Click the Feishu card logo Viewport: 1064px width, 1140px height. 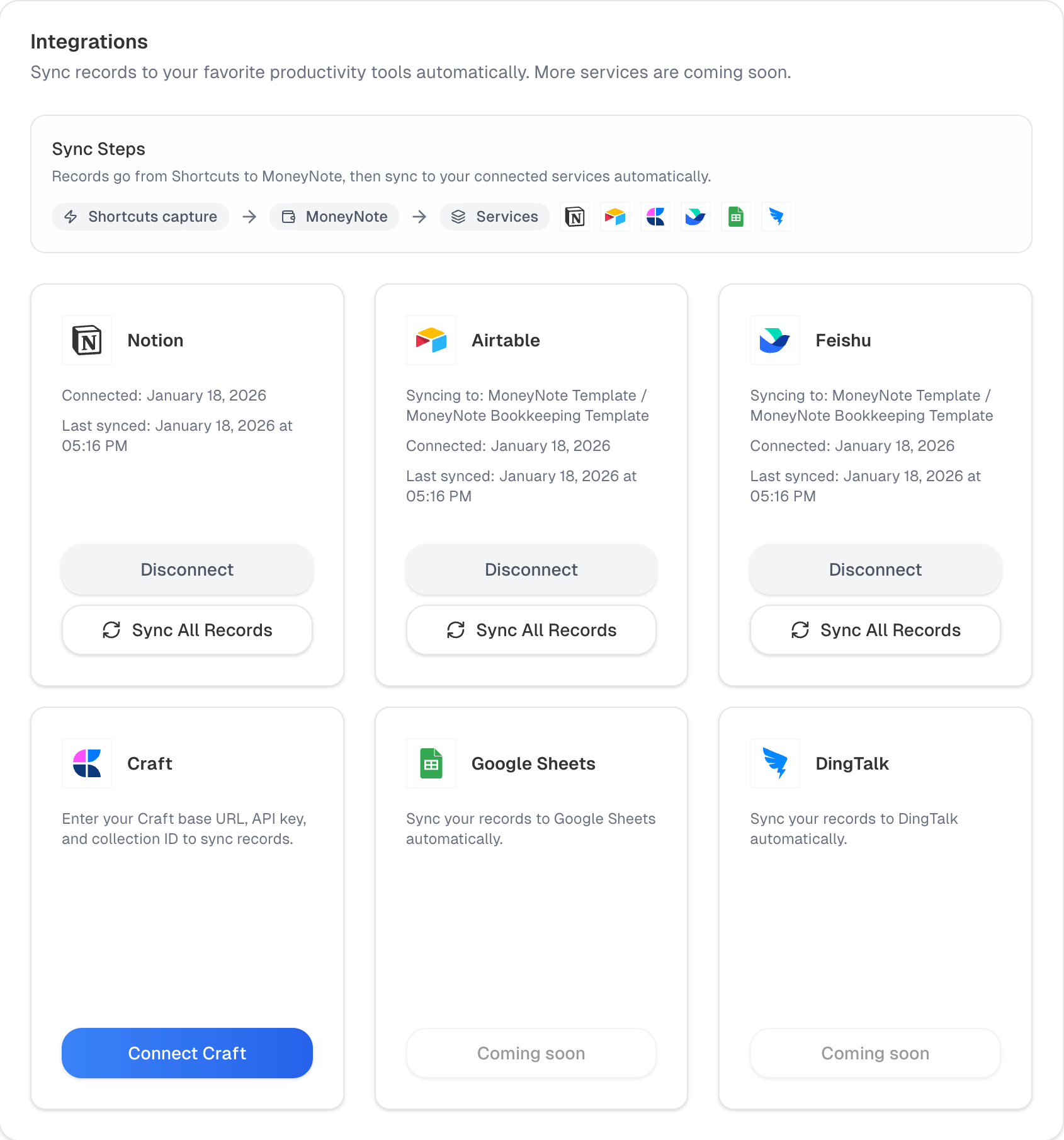(x=775, y=340)
